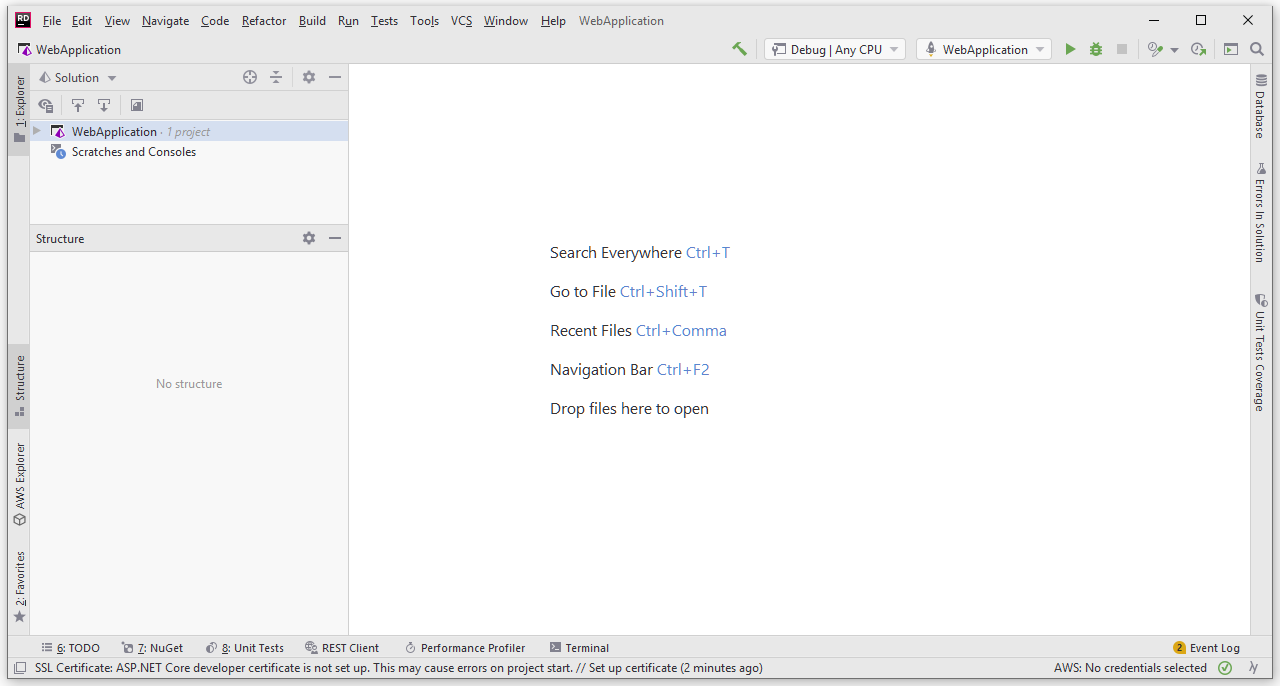Viewport: 1280px width, 686px height.
Task: Open the Solution view dropdown
Action: point(78,77)
